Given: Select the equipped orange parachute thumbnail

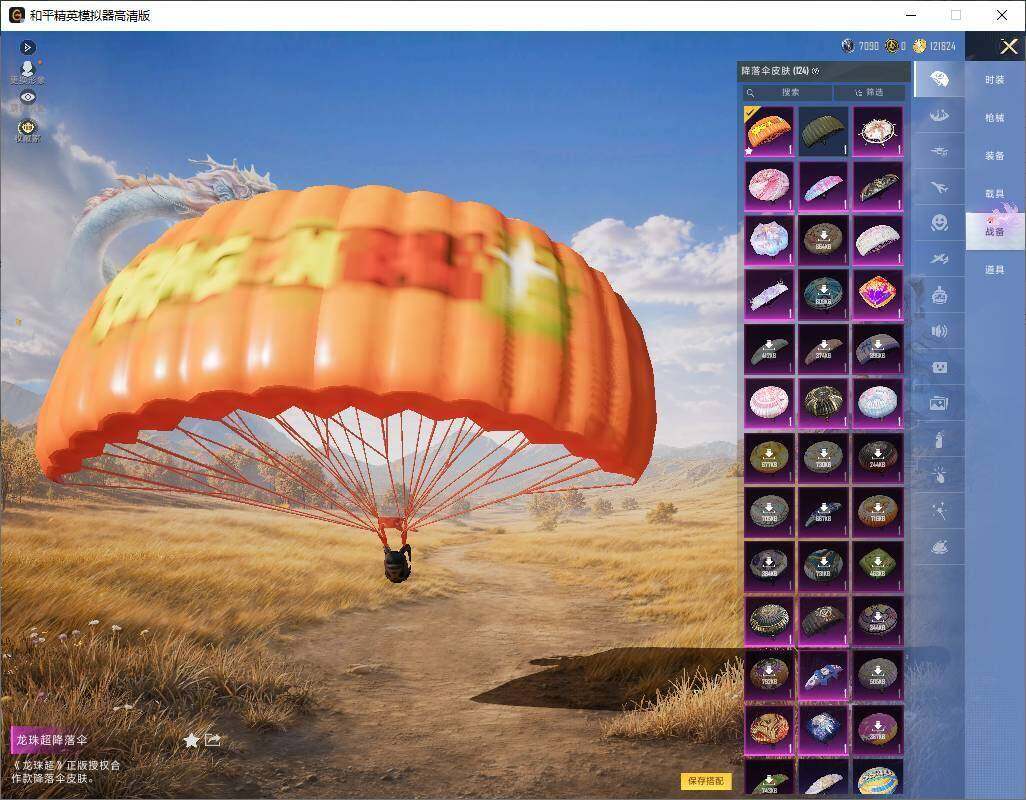Looking at the screenshot, I should (769, 131).
